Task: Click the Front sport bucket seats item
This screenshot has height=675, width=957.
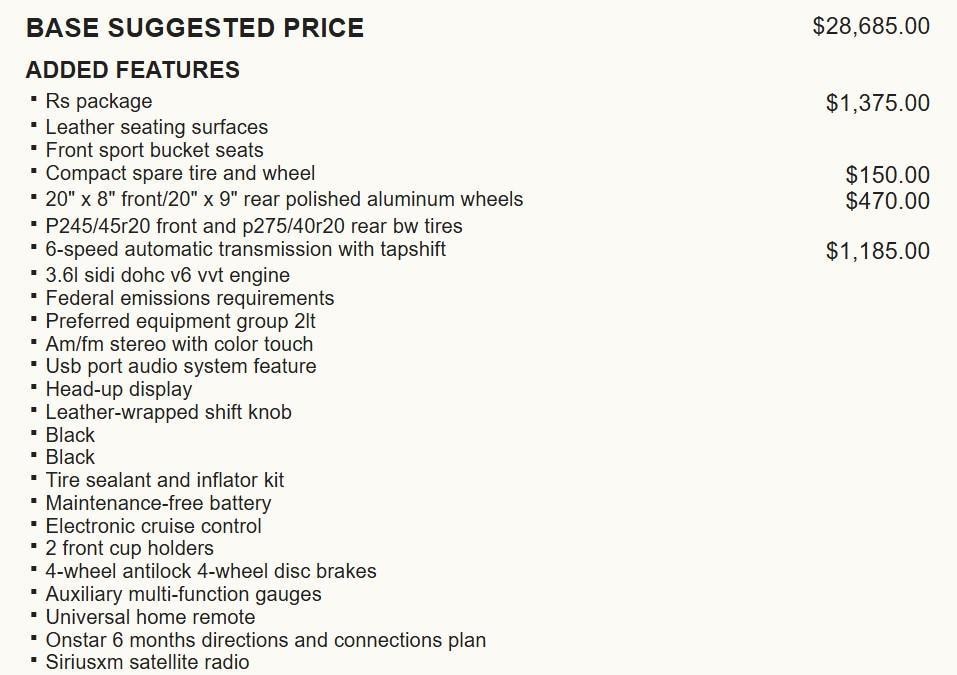Action: pyautogui.click(x=155, y=150)
